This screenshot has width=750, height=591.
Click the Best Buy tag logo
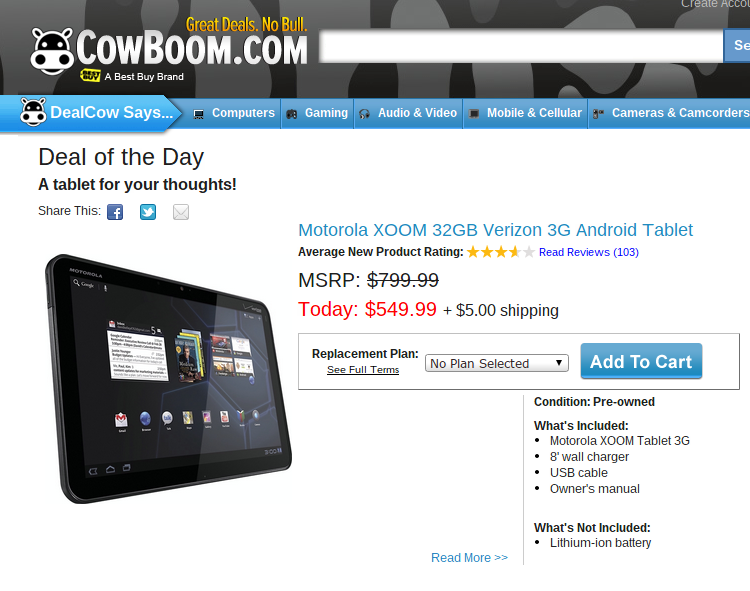[x=90, y=76]
